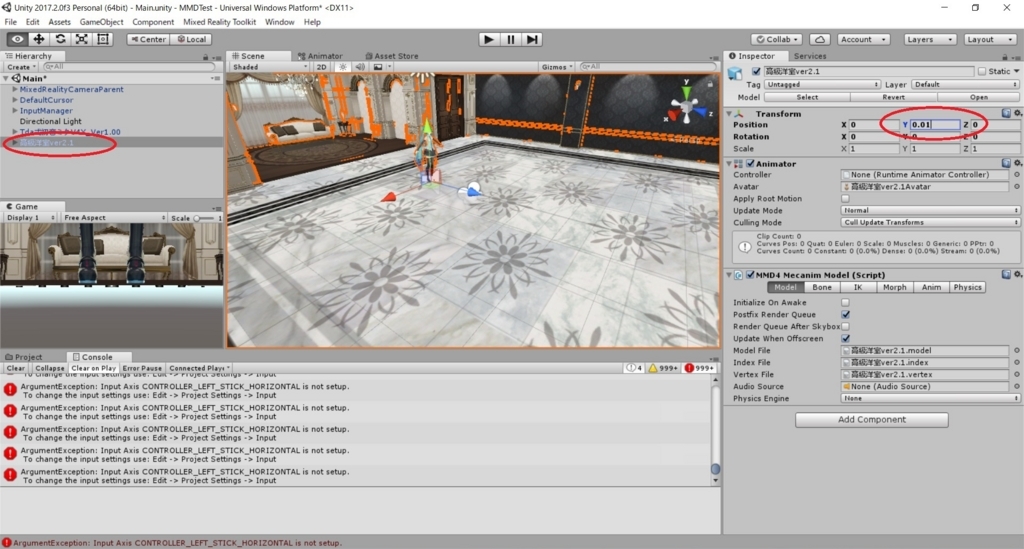Pick Audio Source object selector circle

click(1016, 386)
